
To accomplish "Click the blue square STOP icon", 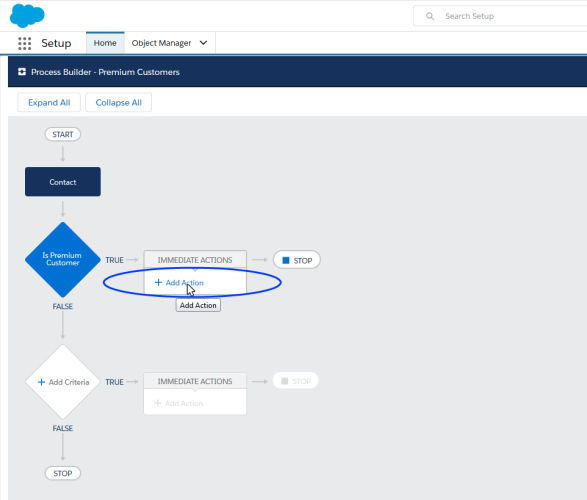I will pyautogui.click(x=286, y=260).
